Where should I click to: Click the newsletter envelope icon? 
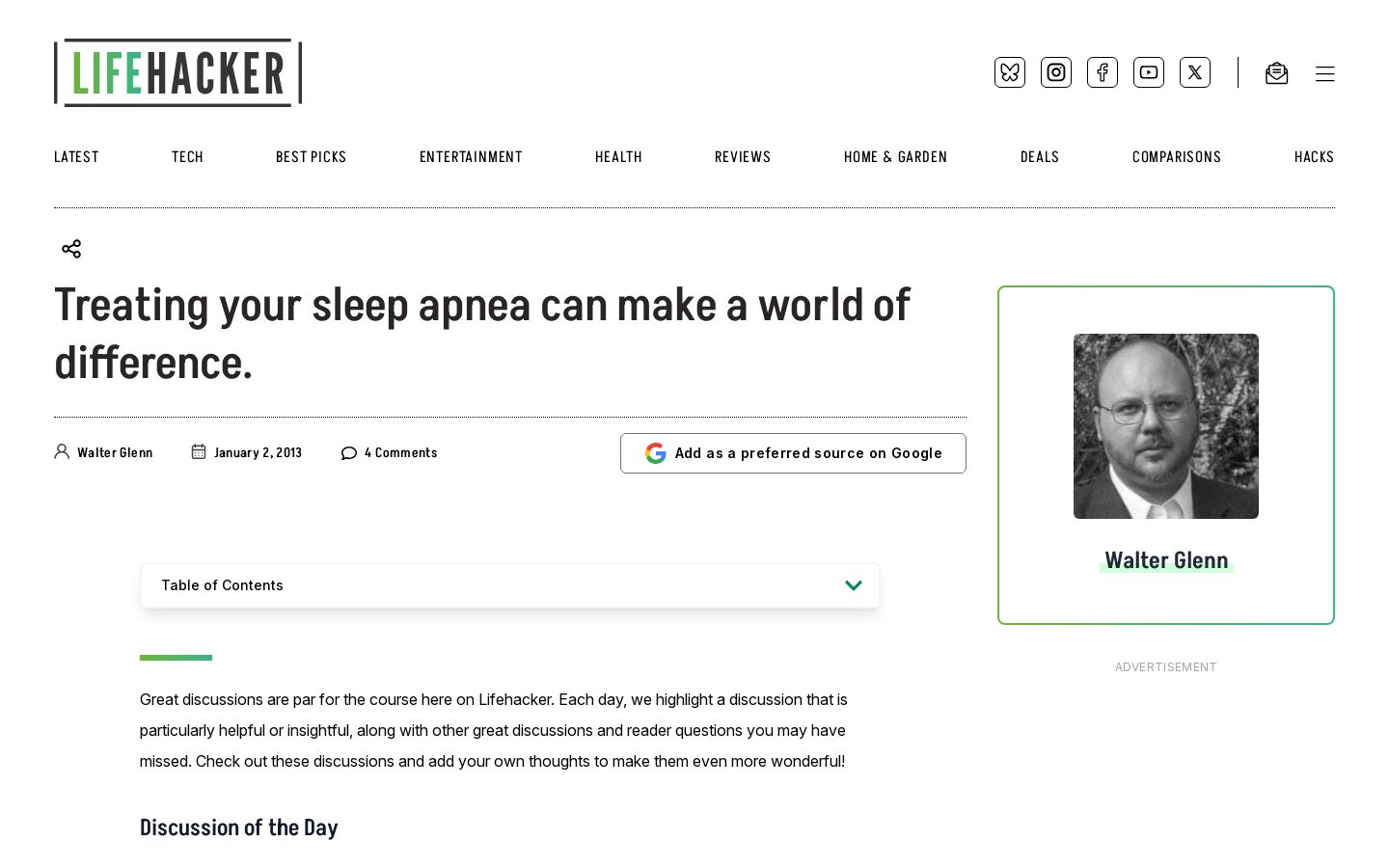tap(1276, 73)
